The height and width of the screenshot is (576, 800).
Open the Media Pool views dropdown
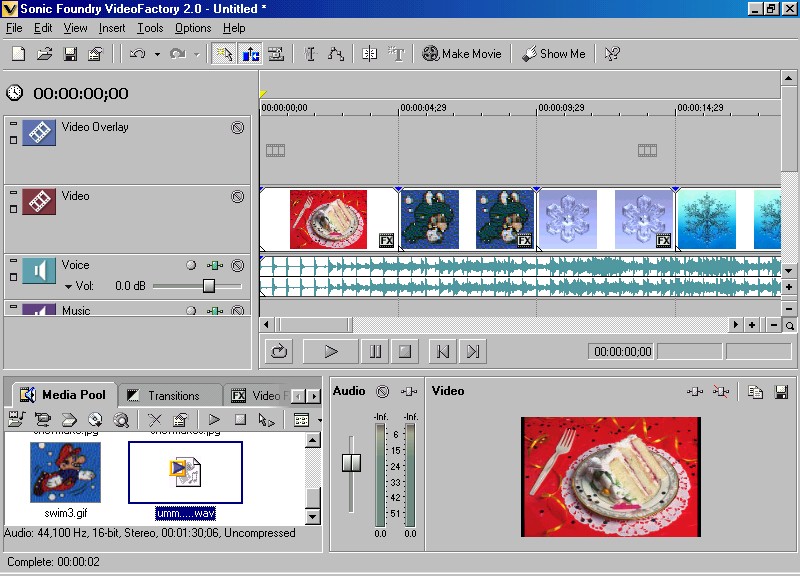click(319, 420)
